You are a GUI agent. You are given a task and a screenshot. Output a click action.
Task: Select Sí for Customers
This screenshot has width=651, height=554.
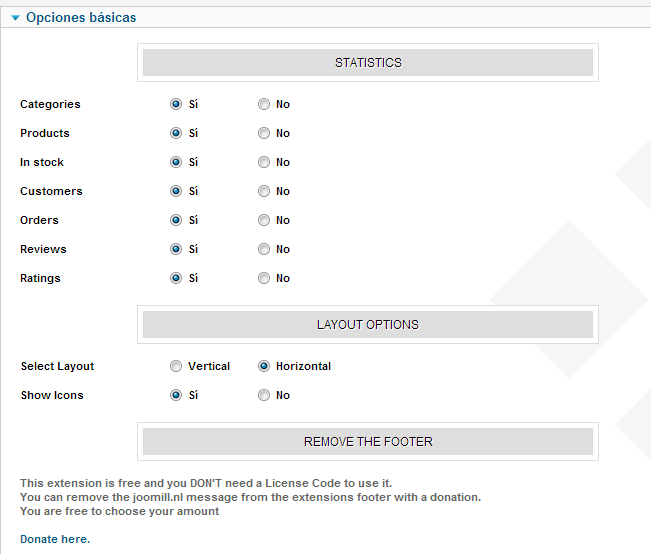(x=176, y=191)
